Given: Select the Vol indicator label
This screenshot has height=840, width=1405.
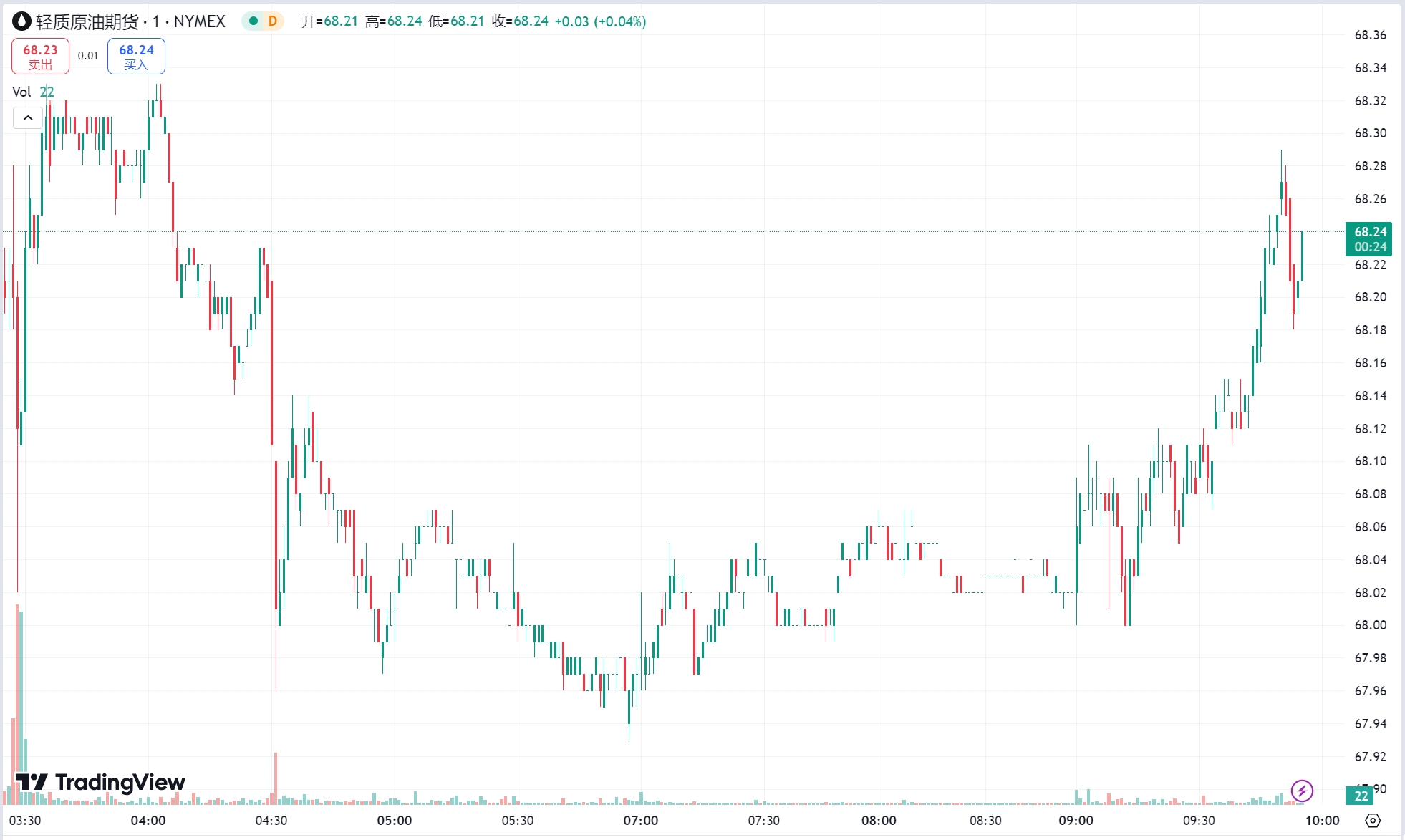Looking at the screenshot, I should [21, 92].
